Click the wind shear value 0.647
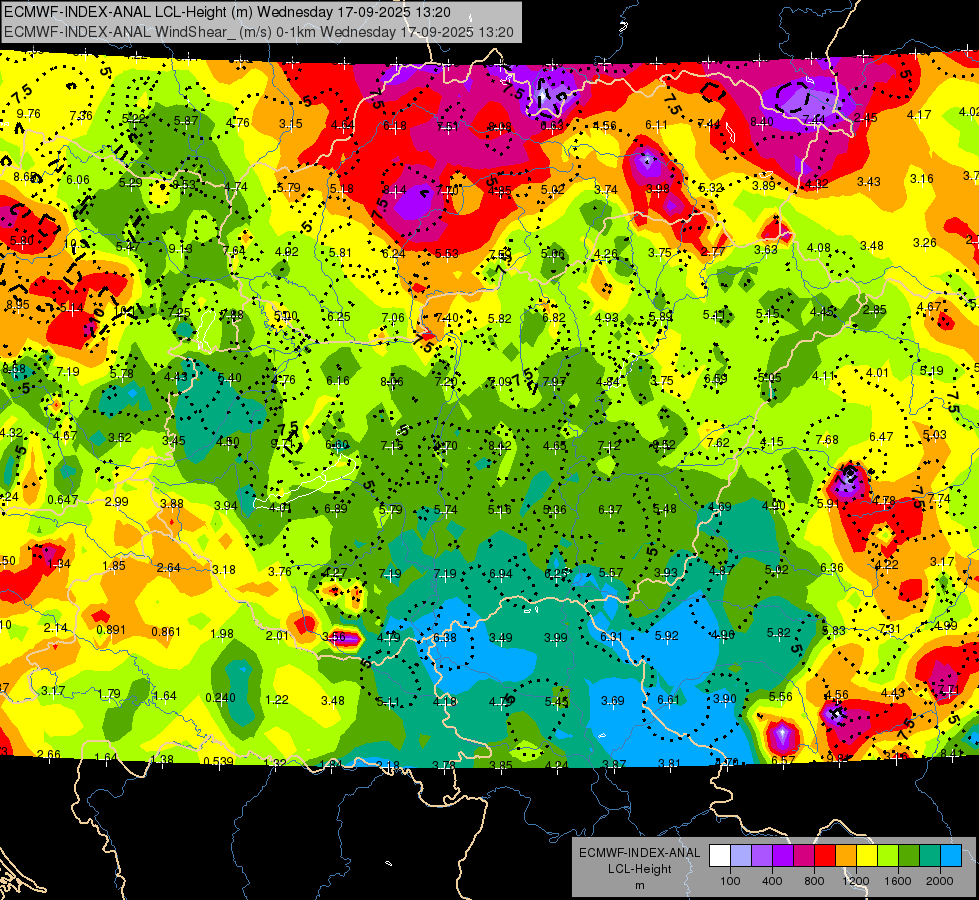 [x=63, y=500]
